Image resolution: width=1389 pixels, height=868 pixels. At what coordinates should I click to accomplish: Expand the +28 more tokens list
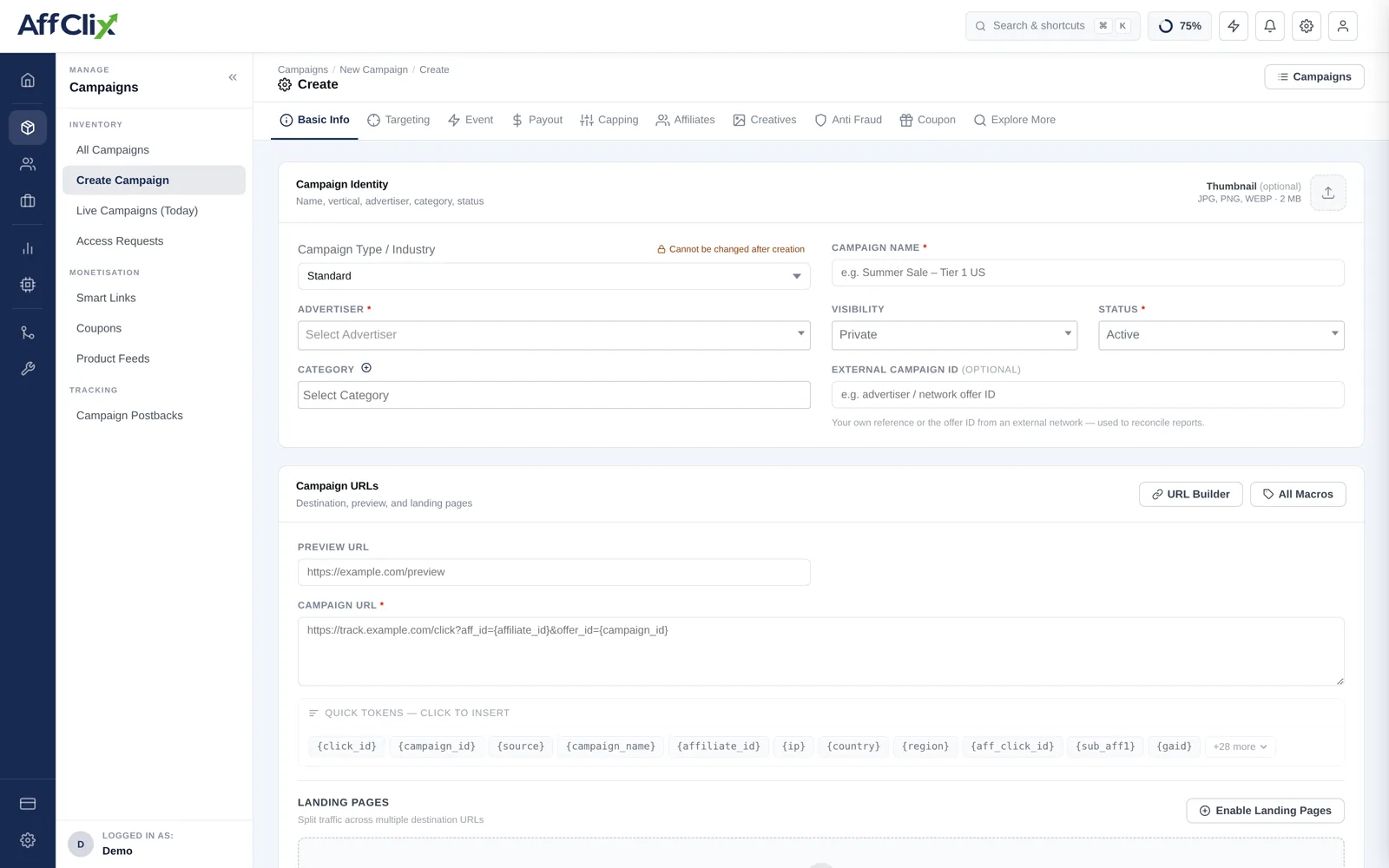(x=1241, y=746)
